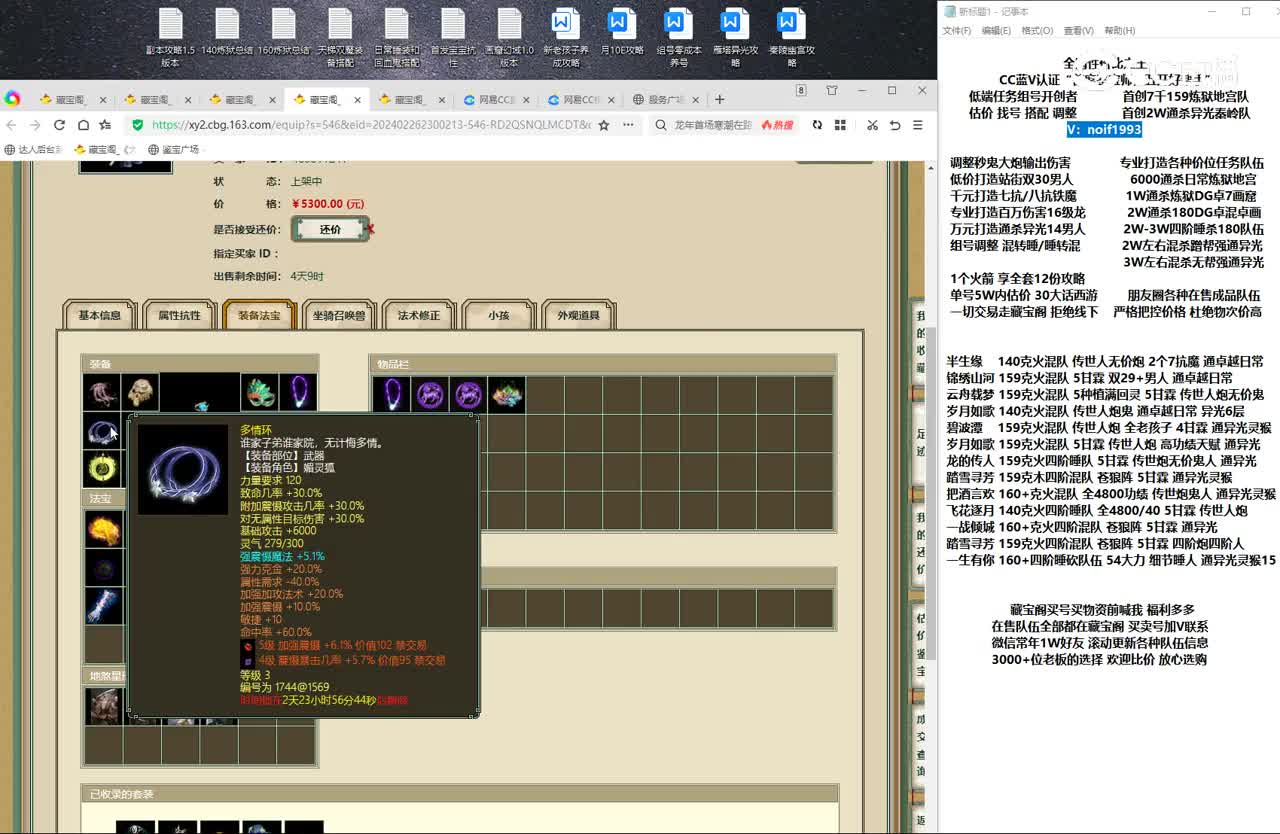Select the 装备法宝 tab
The width and height of the screenshot is (1280, 834).
click(x=259, y=315)
